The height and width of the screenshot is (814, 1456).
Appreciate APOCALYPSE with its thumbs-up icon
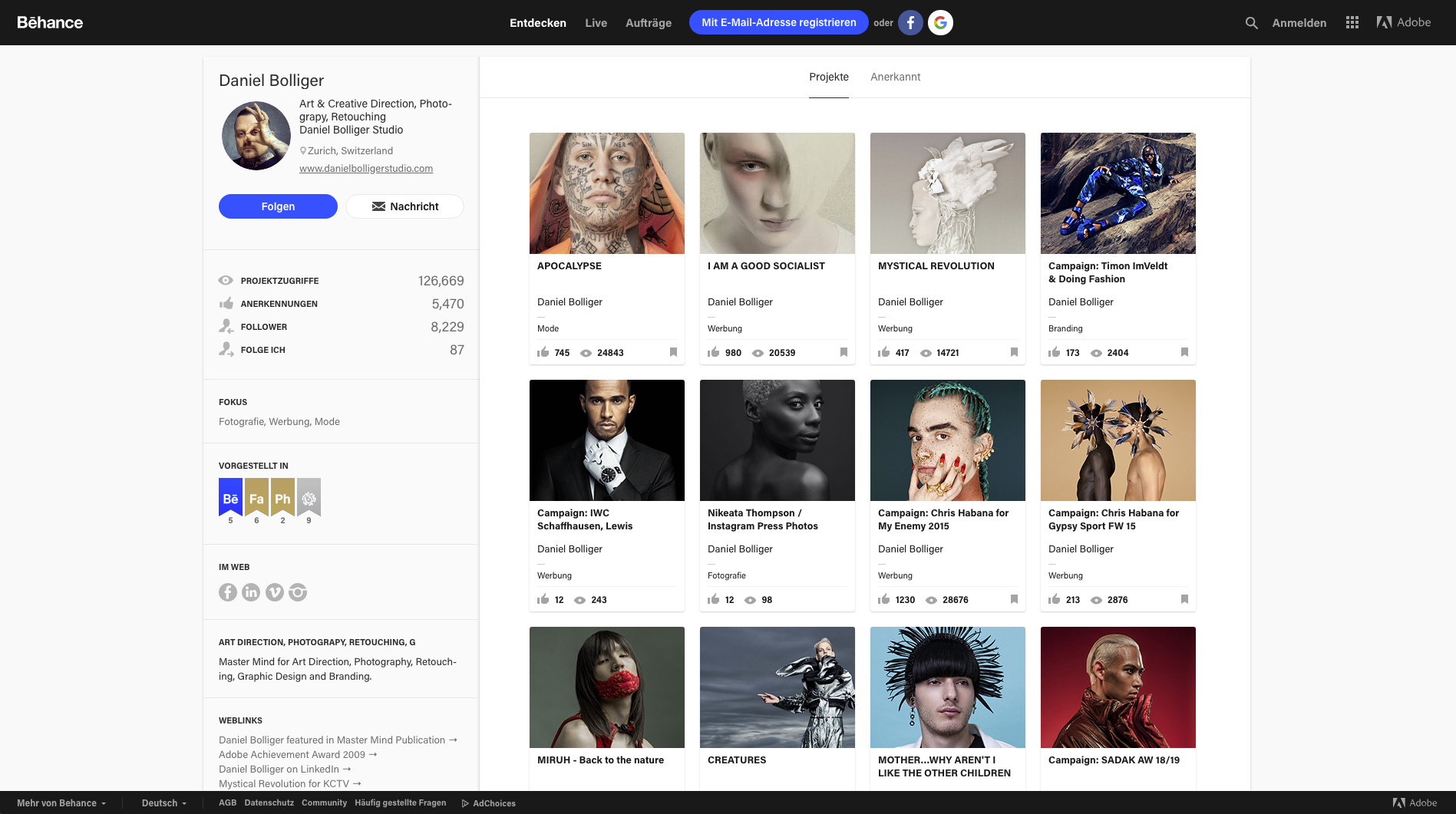[543, 352]
